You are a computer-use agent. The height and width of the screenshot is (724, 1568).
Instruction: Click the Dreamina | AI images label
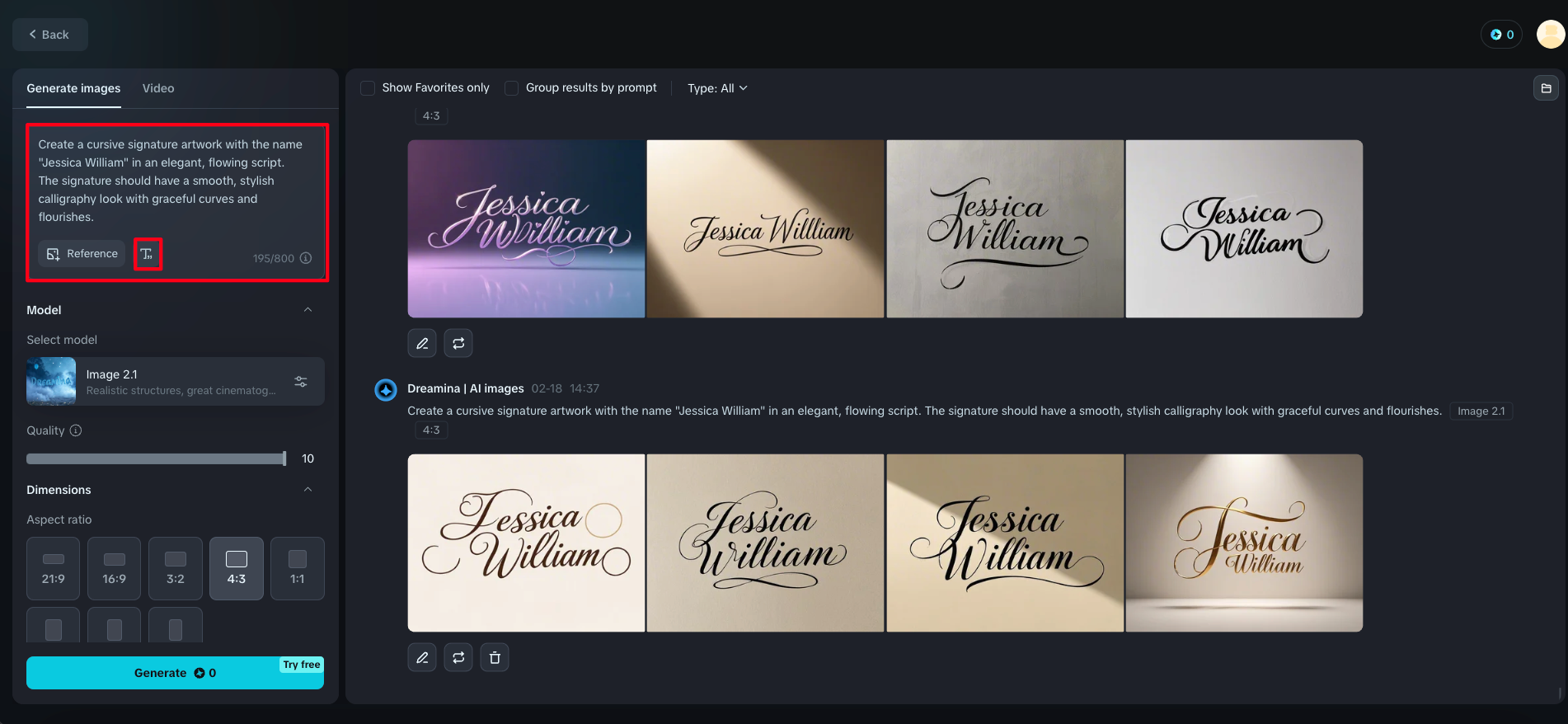[466, 388]
